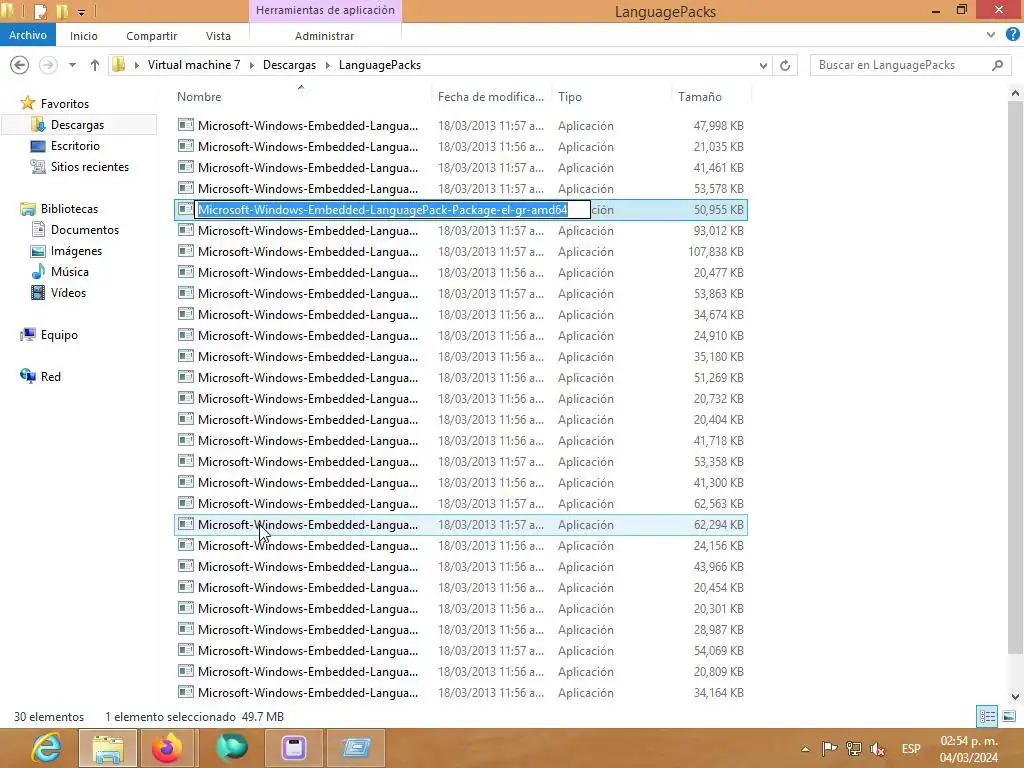Select the file sized 62,294 KB

pyautogui.click(x=460, y=524)
